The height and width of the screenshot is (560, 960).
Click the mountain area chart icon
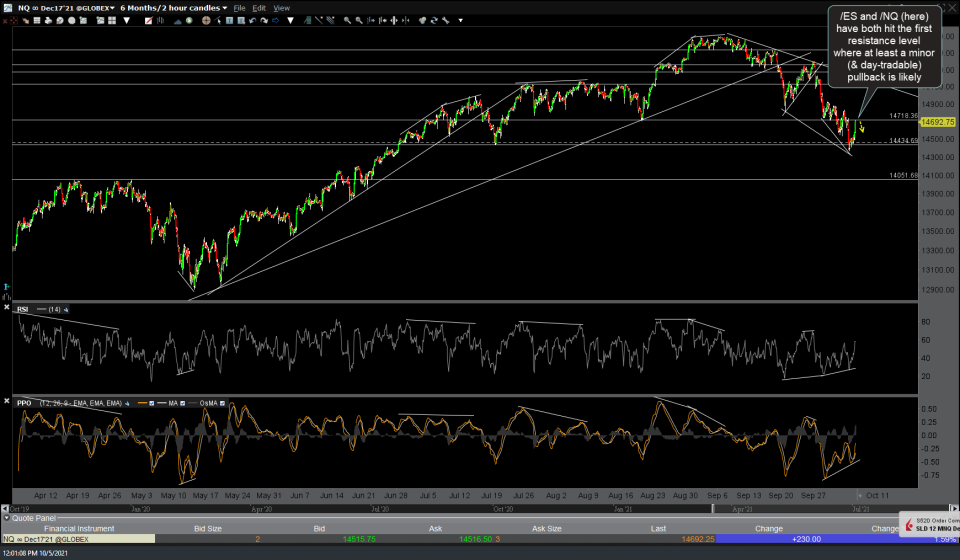click(178, 21)
